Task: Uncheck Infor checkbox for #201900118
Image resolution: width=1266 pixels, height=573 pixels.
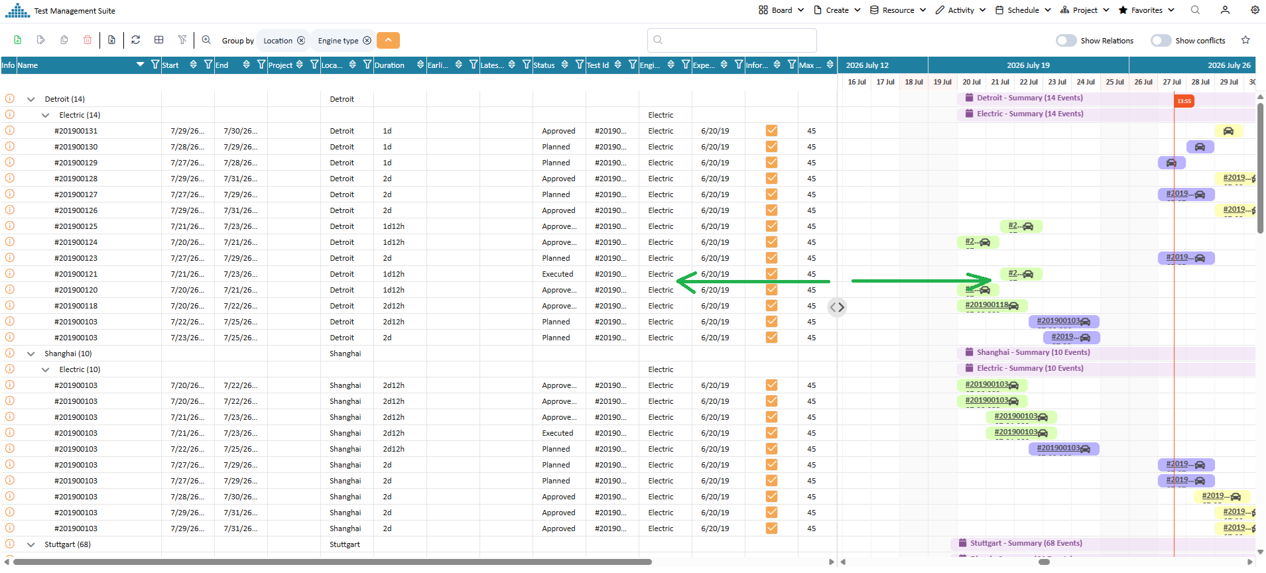Action: (771, 306)
